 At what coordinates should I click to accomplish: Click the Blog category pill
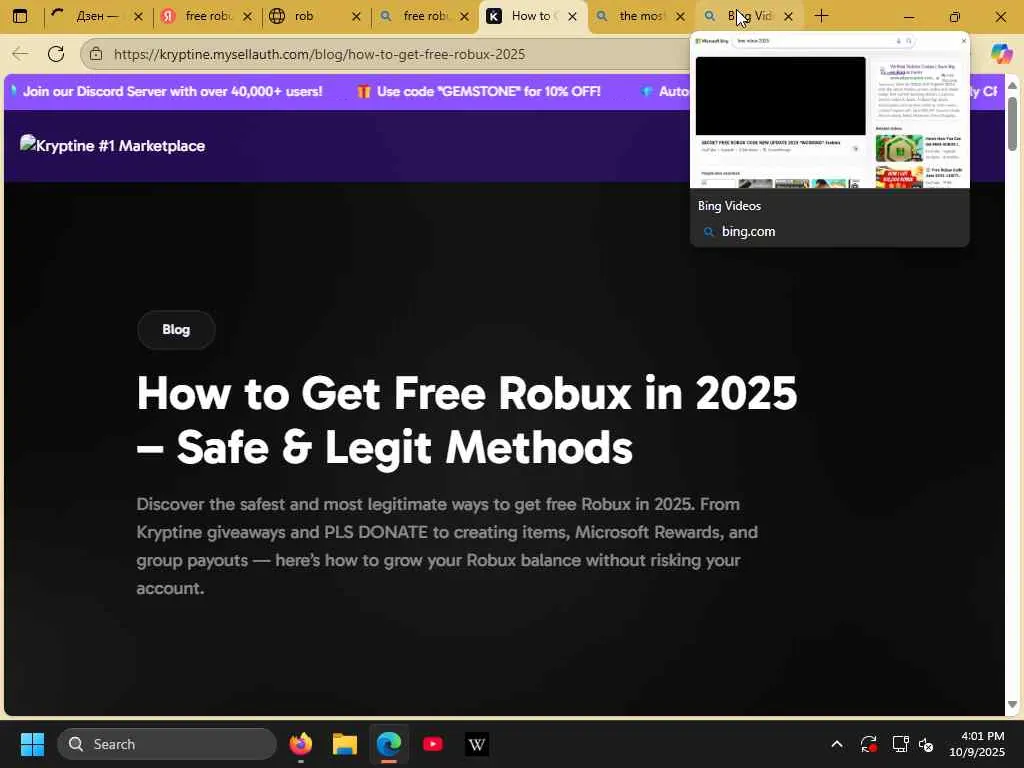tap(176, 330)
